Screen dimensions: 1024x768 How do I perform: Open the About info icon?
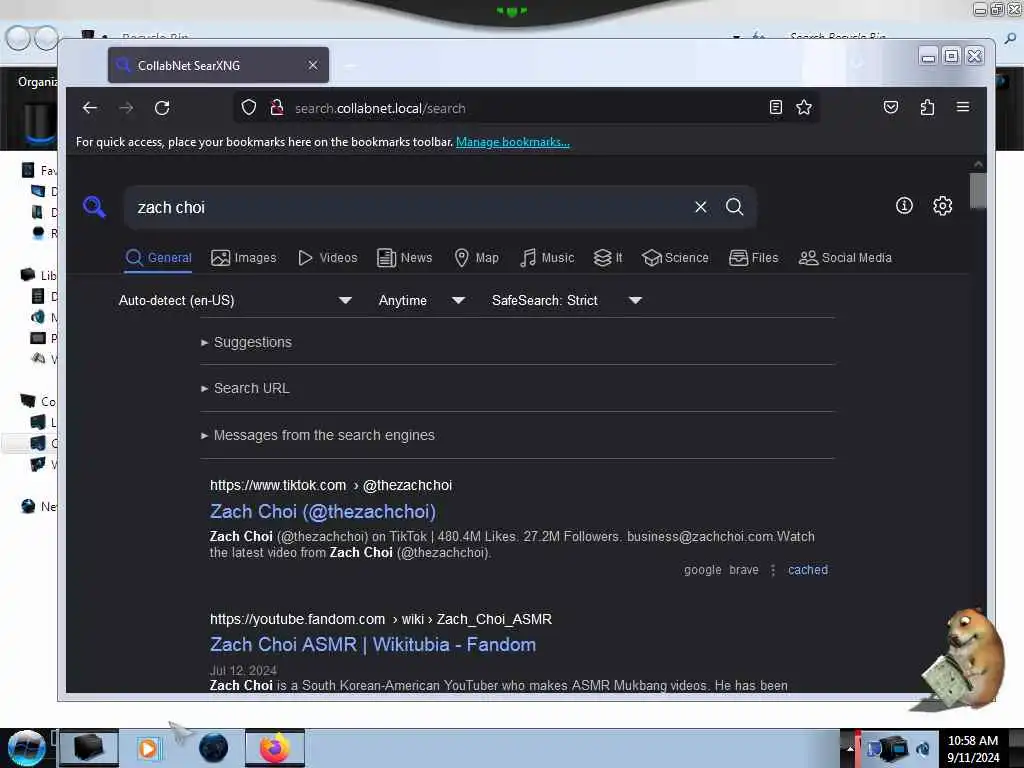coord(904,206)
